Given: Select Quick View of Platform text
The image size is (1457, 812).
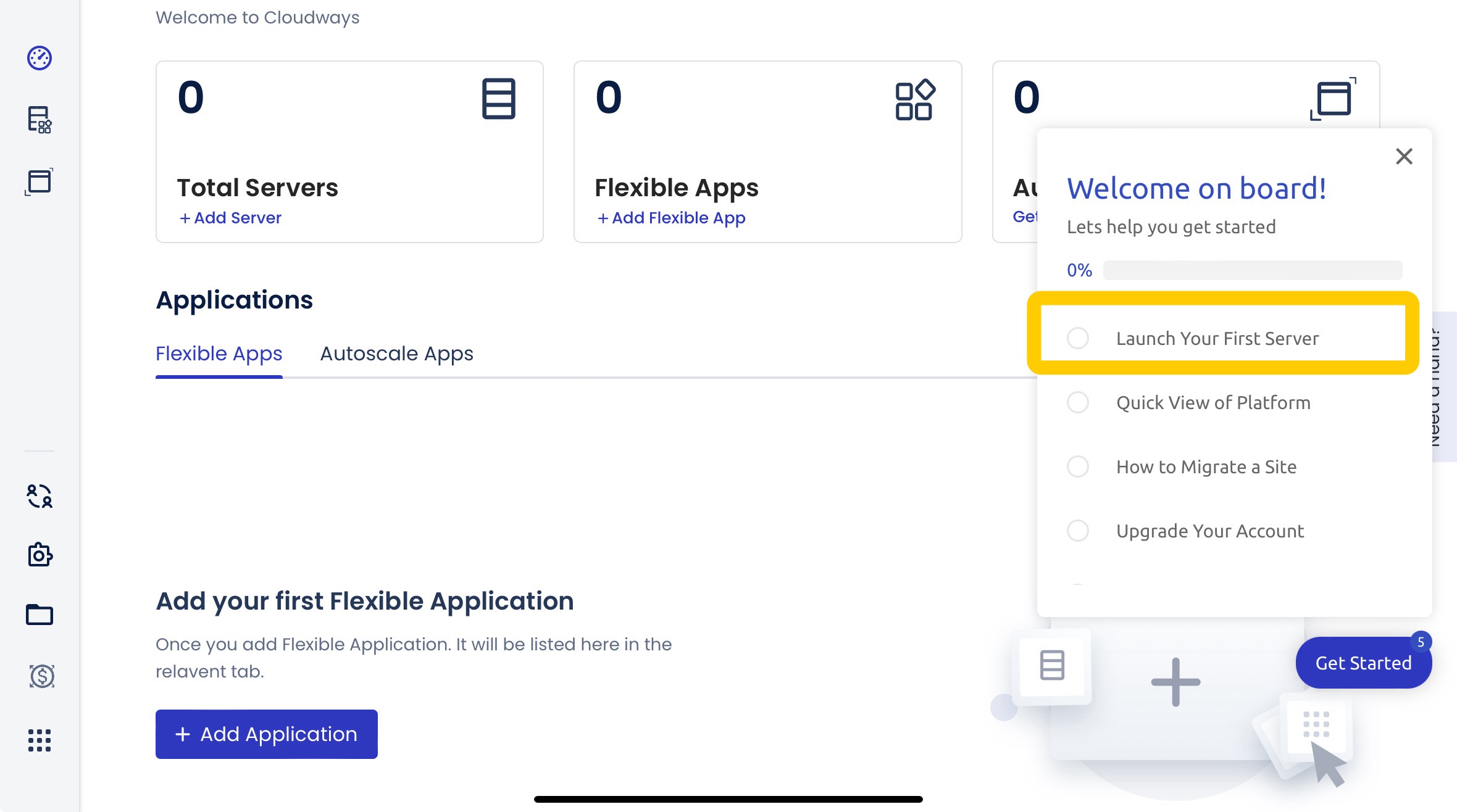Looking at the screenshot, I should point(1213,402).
